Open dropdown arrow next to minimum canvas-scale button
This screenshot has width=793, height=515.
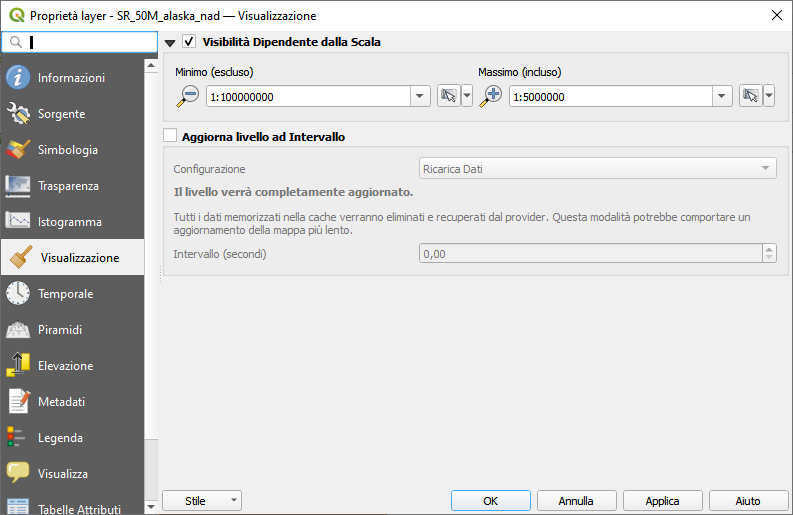tap(467, 96)
